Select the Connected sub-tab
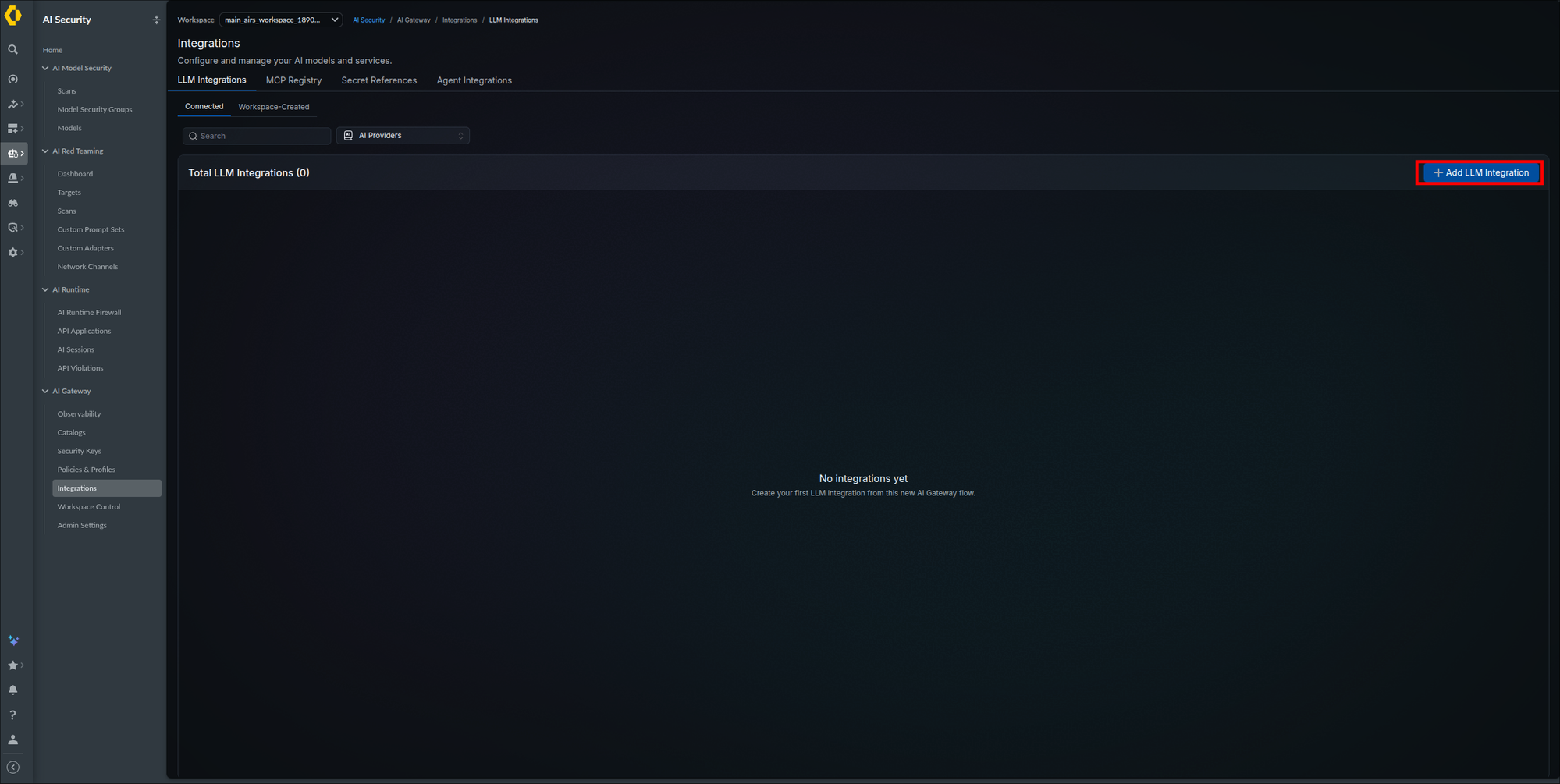1560x784 pixels. [204, 106]
